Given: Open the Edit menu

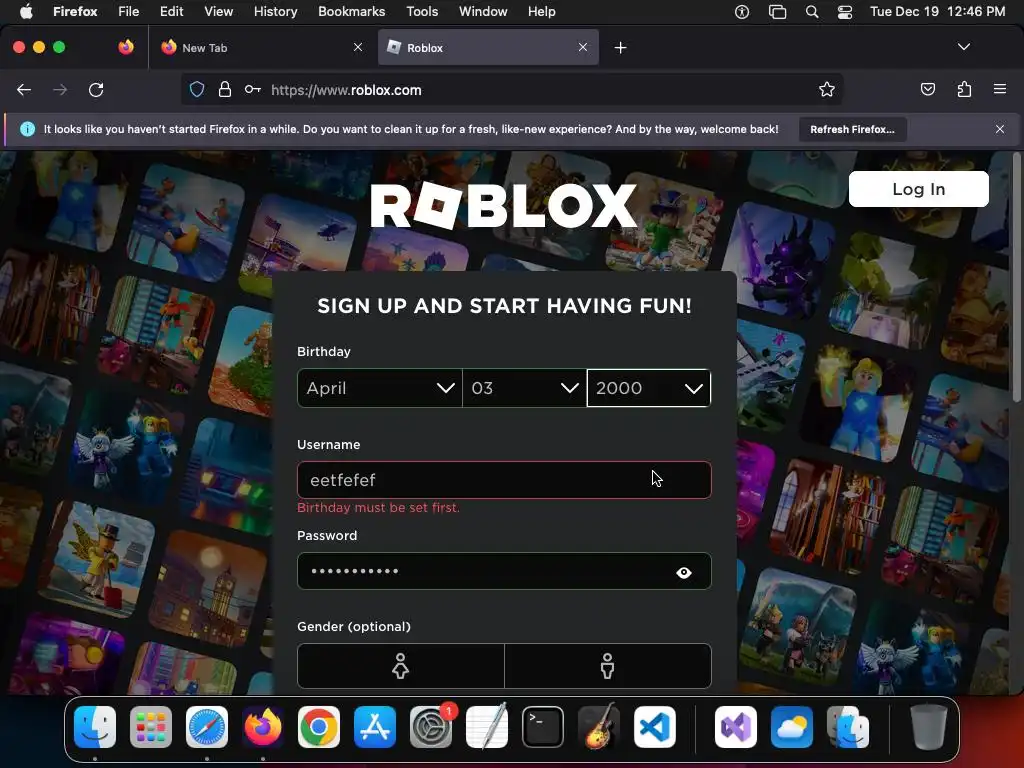Looking at the screenshot, I should click(171, 12).
